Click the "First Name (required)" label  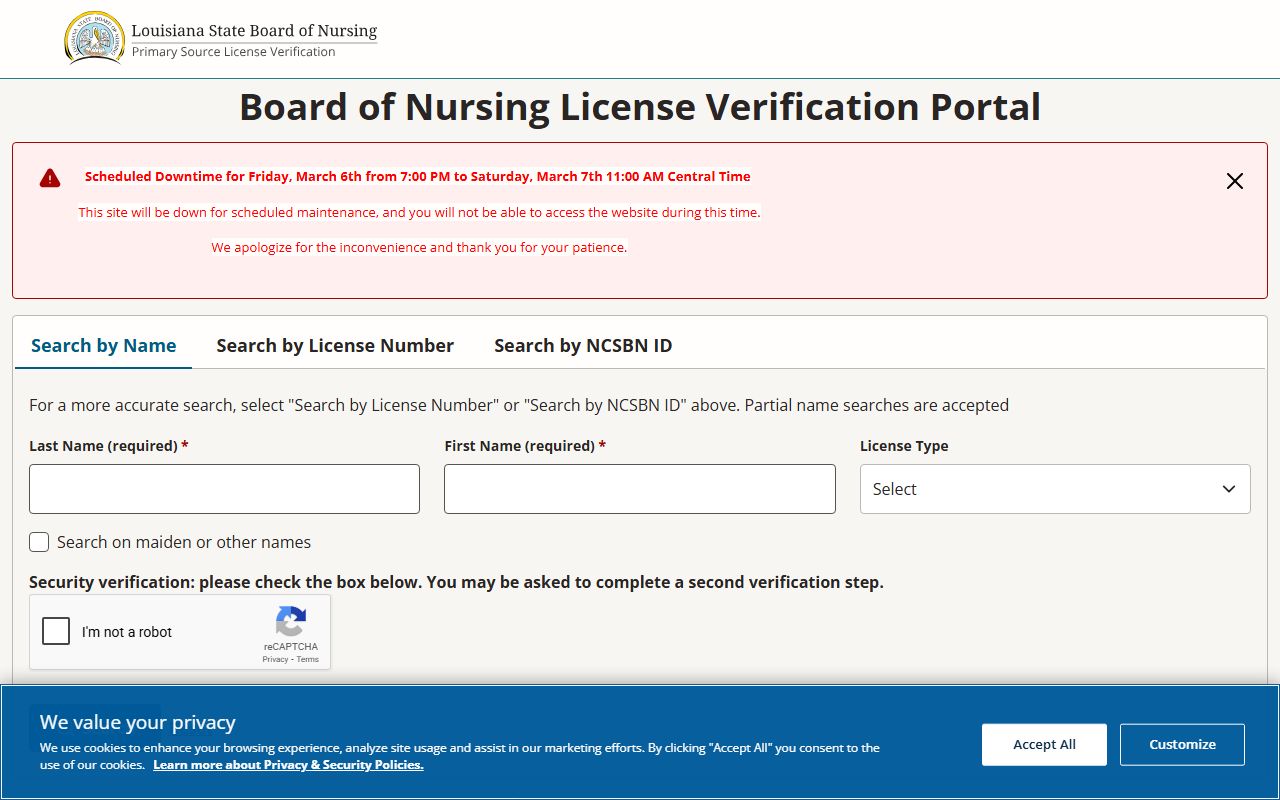click(525, 446)
